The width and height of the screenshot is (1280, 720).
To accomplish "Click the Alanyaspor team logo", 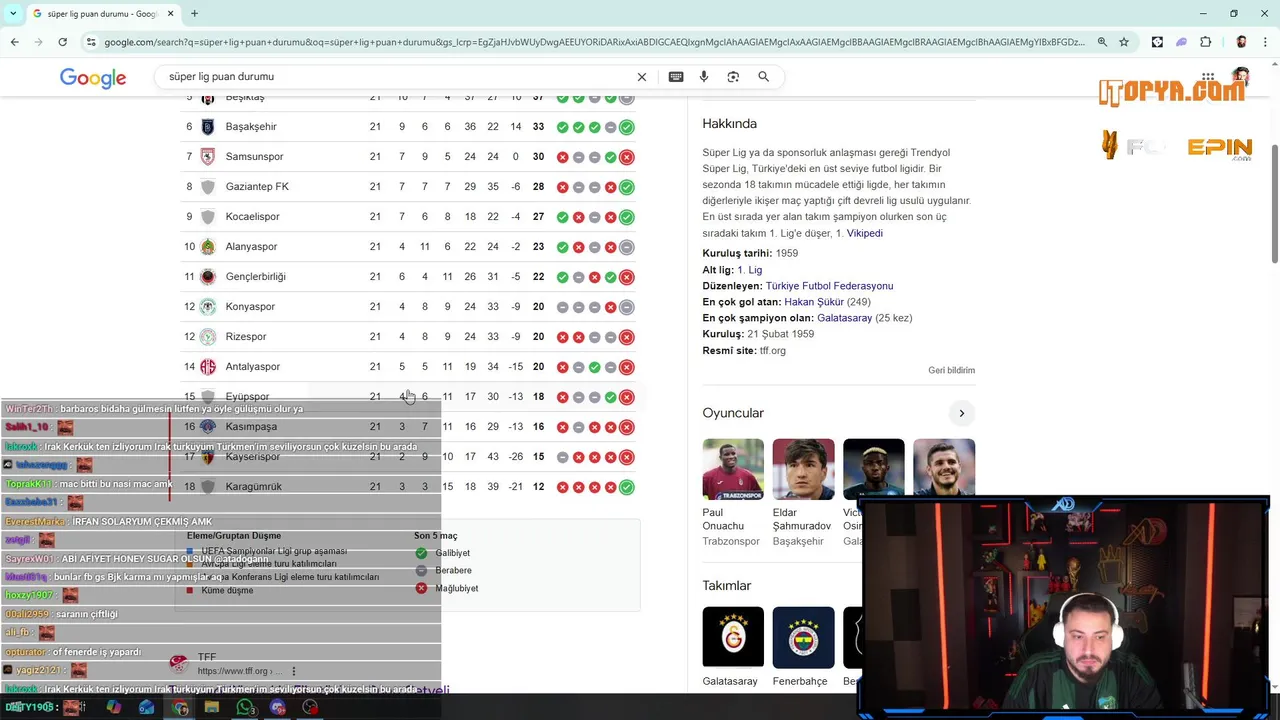I will pyautogui.click(x=208, y=247).
